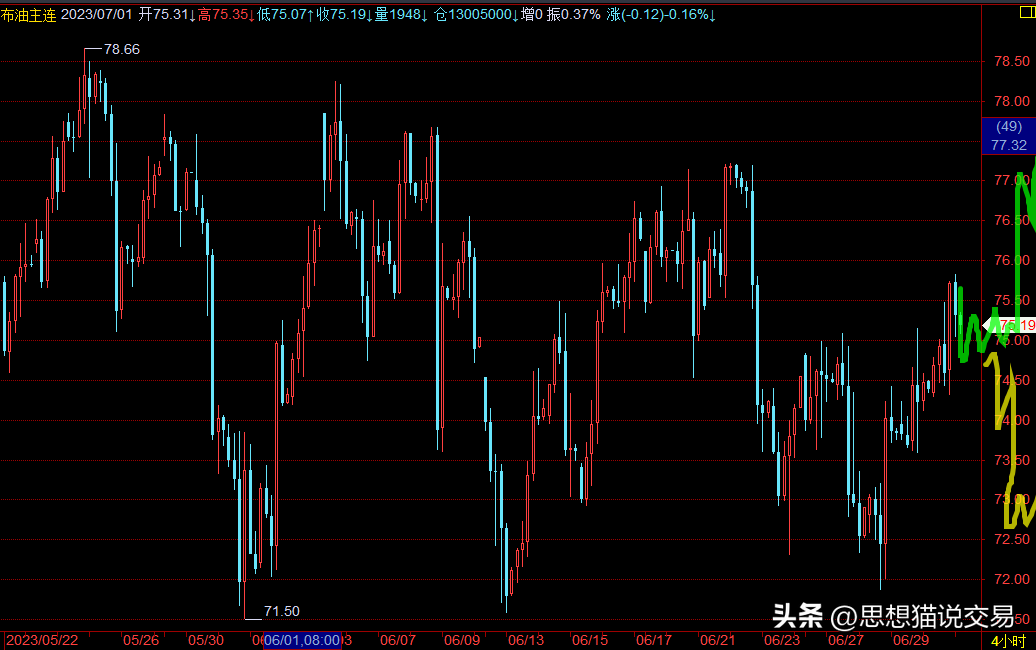This screenshot has height=650, width=1036.
Task: Click the 78.66 high price marker
Action: click(x=122, y=49)
